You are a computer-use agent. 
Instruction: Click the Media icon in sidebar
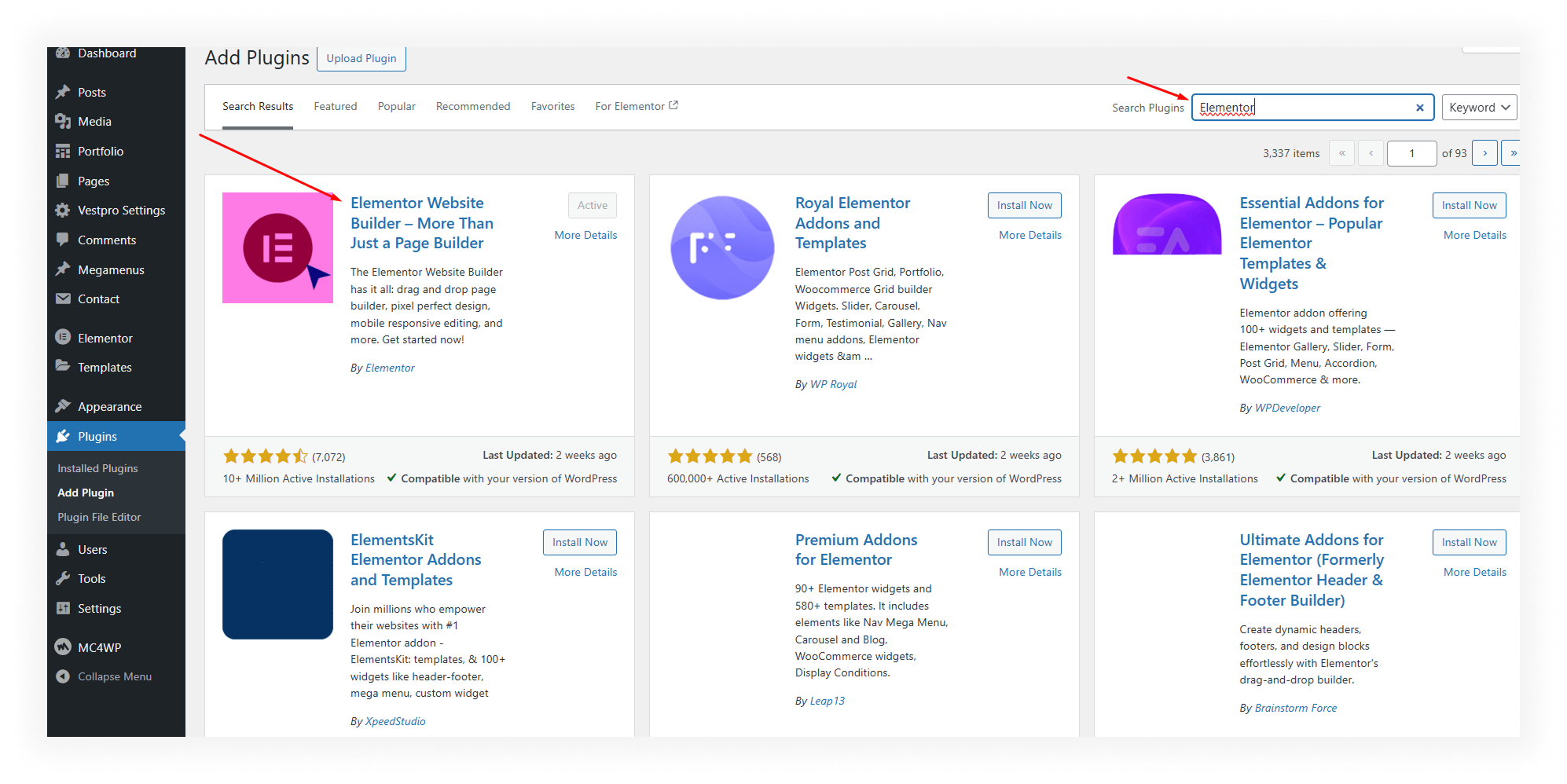[x=63, y=121]
